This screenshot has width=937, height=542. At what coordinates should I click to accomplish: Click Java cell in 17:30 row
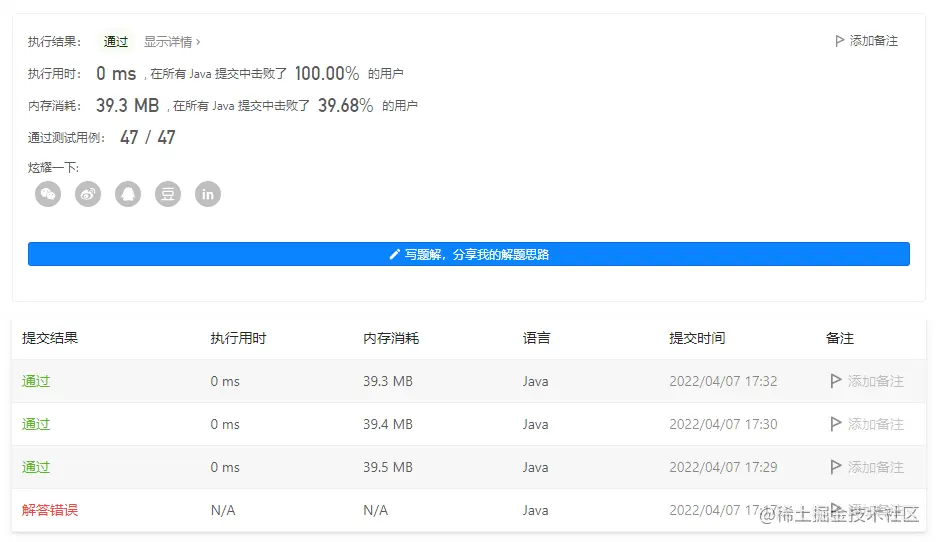(x=535, y=424)
